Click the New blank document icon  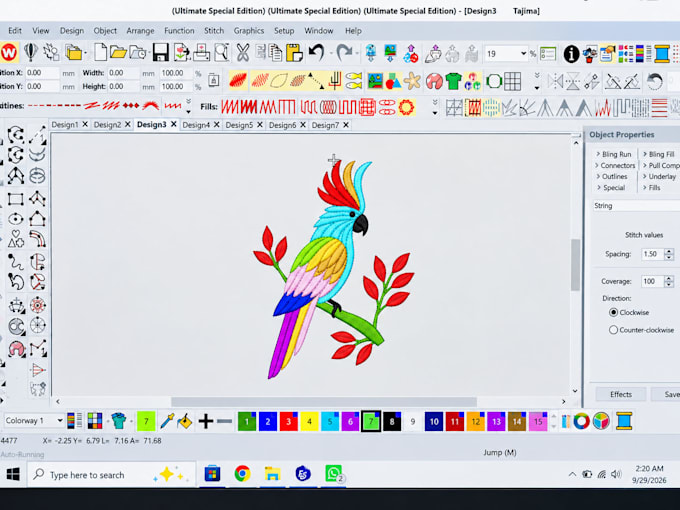pyautogui.click(x=100, y=52)
